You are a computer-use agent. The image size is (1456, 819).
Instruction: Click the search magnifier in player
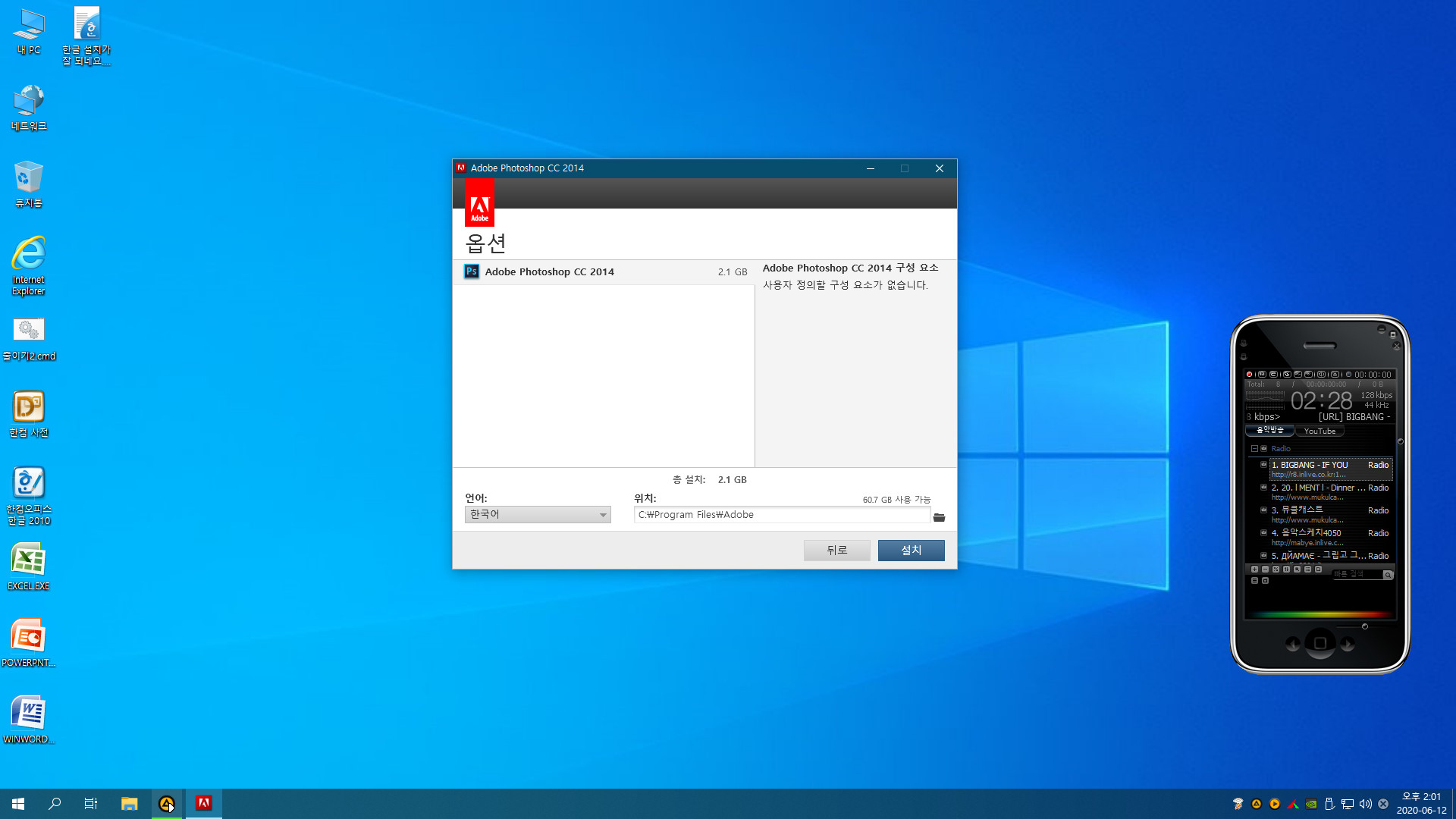1388,575
